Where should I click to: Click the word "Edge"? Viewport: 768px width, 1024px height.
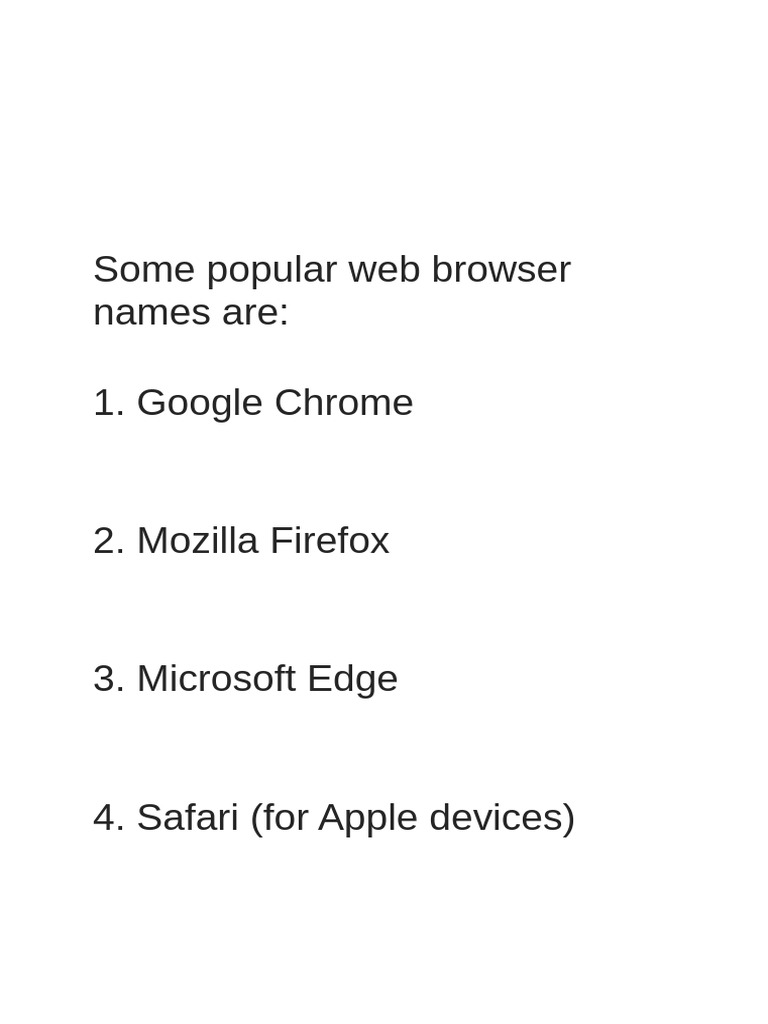point(352,679)
